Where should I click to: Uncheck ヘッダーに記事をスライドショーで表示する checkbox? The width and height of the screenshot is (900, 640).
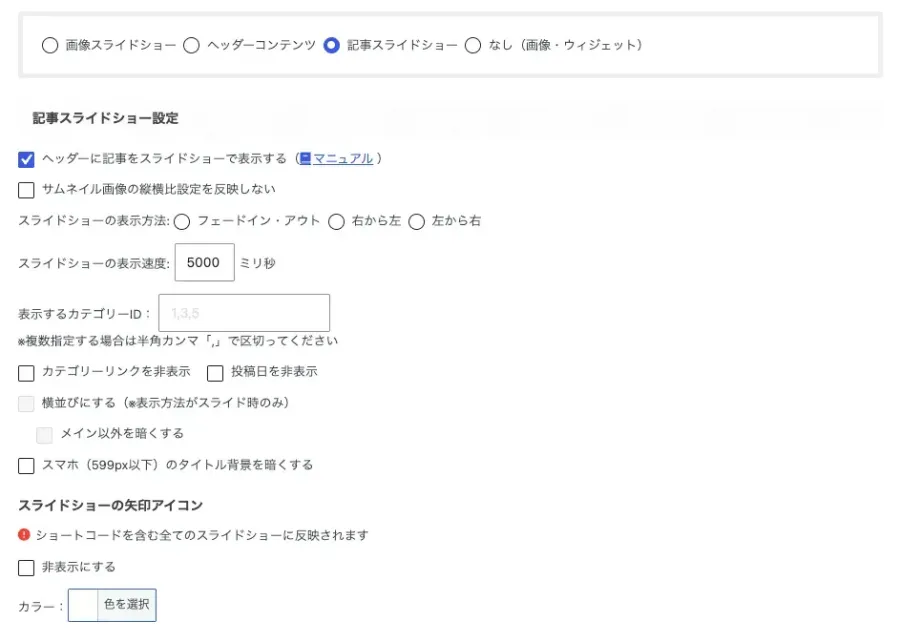(x=26, y=159)
